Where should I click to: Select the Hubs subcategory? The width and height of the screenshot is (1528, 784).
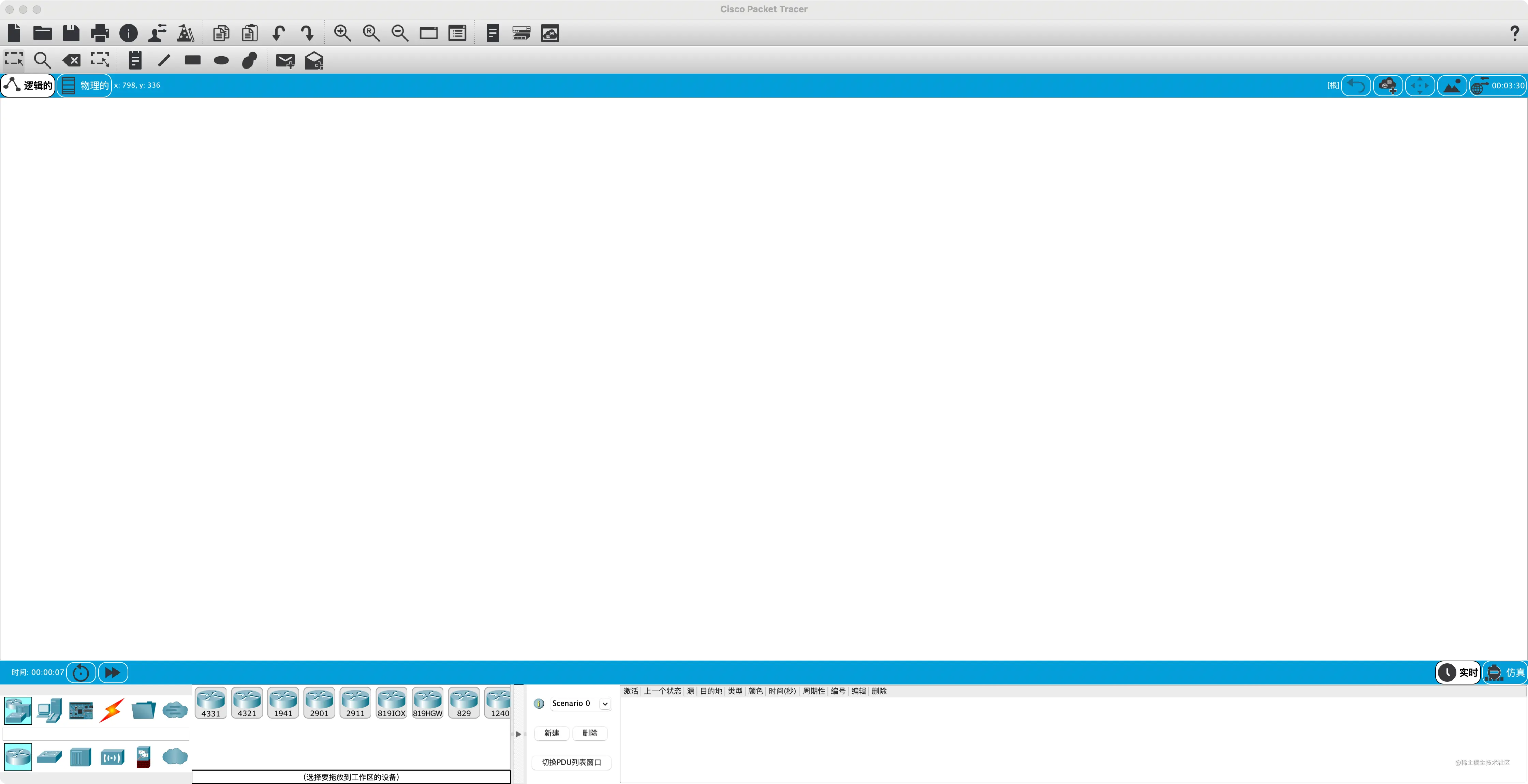(81, 757)
